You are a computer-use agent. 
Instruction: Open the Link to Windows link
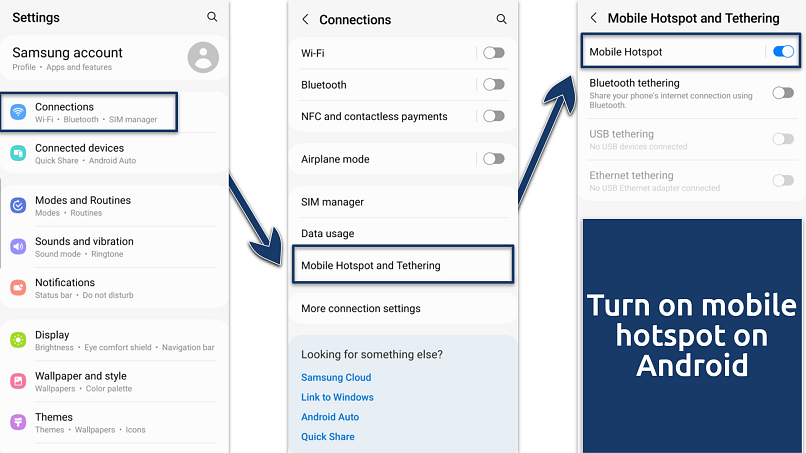(337, 397)
